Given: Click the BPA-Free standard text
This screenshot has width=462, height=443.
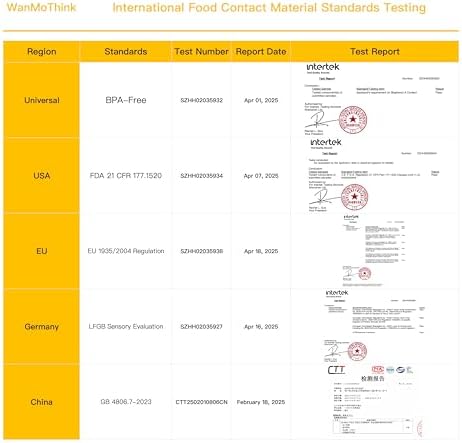Looking at the screenshot, I should (126, 100).
